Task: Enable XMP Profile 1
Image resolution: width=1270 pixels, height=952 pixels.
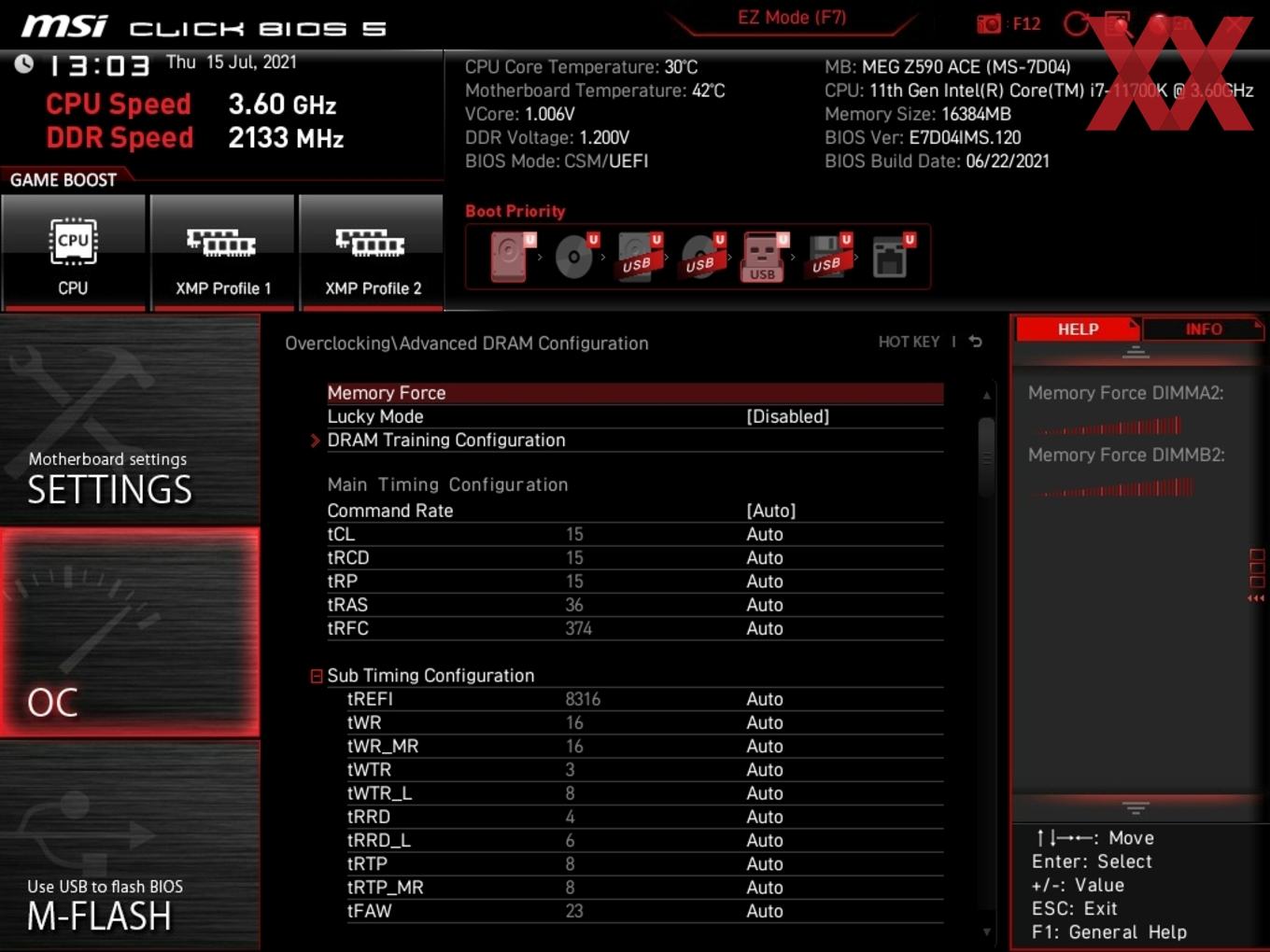Action: click(x=222, y=252)
